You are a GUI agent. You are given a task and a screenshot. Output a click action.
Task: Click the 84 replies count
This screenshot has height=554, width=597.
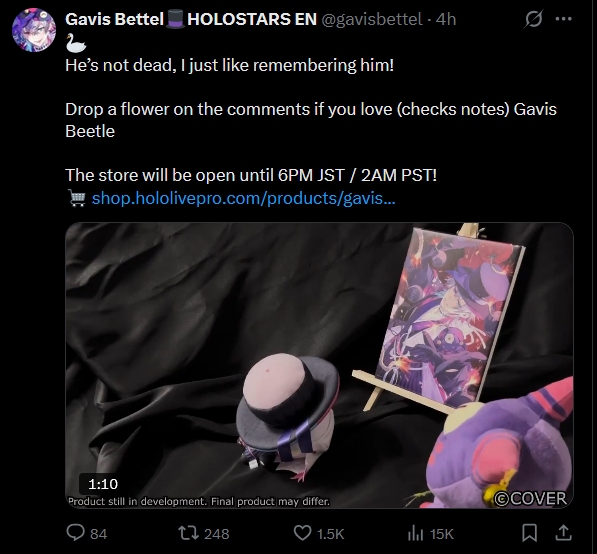point(99,534)
